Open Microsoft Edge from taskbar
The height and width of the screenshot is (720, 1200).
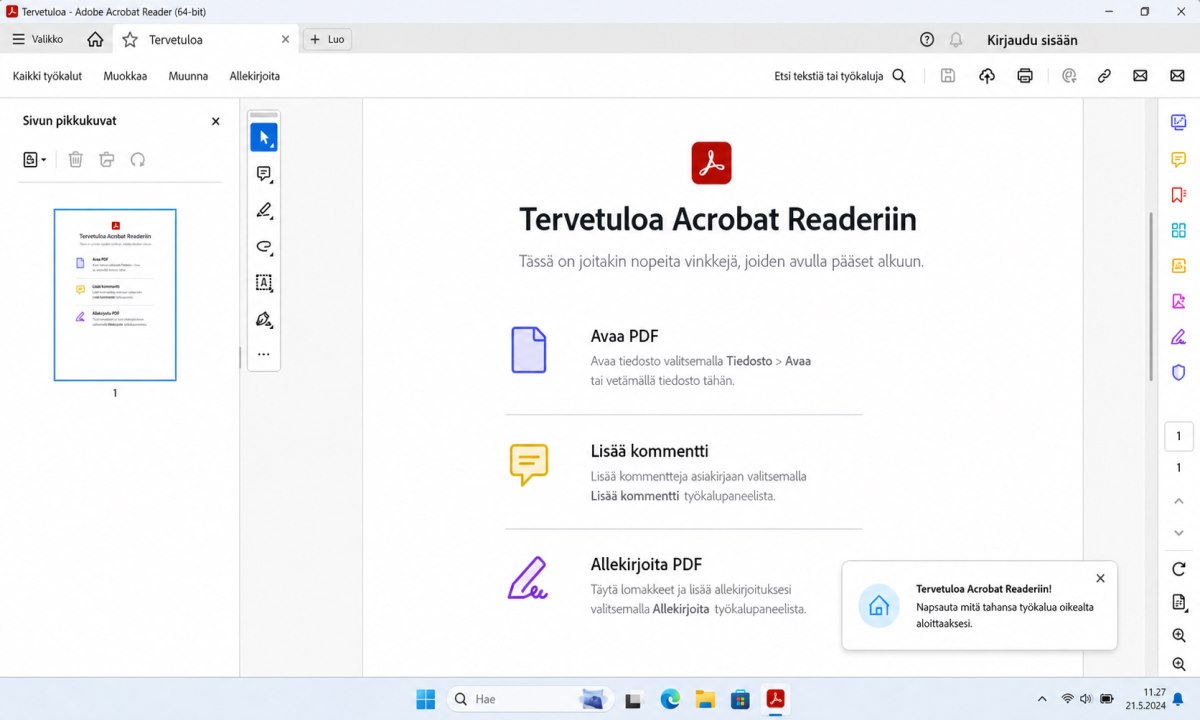click(670, 699)
